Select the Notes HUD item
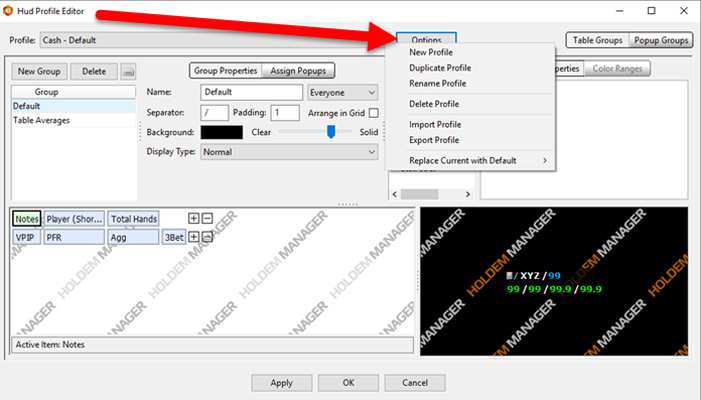The height and width of the screenshot is (400, 701). point(27,219)
